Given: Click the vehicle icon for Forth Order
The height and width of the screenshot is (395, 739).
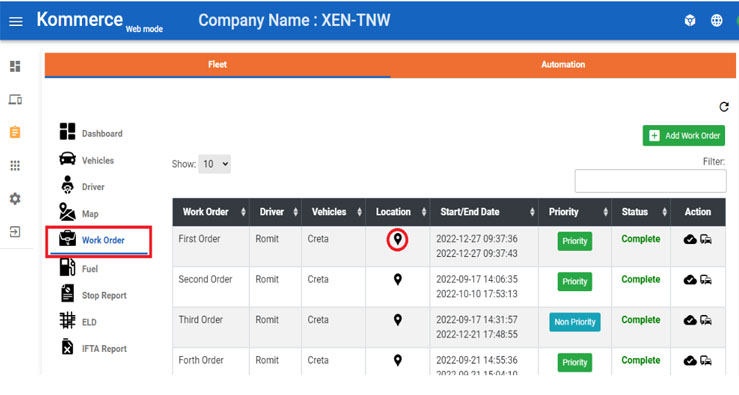Looking at the screenshot, I should pos(706,361).
